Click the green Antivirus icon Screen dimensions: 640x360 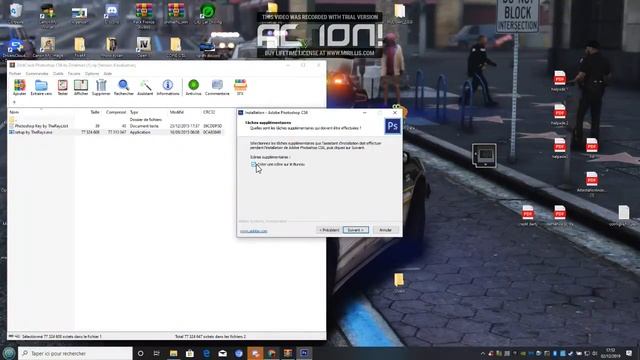coord(193,87)
